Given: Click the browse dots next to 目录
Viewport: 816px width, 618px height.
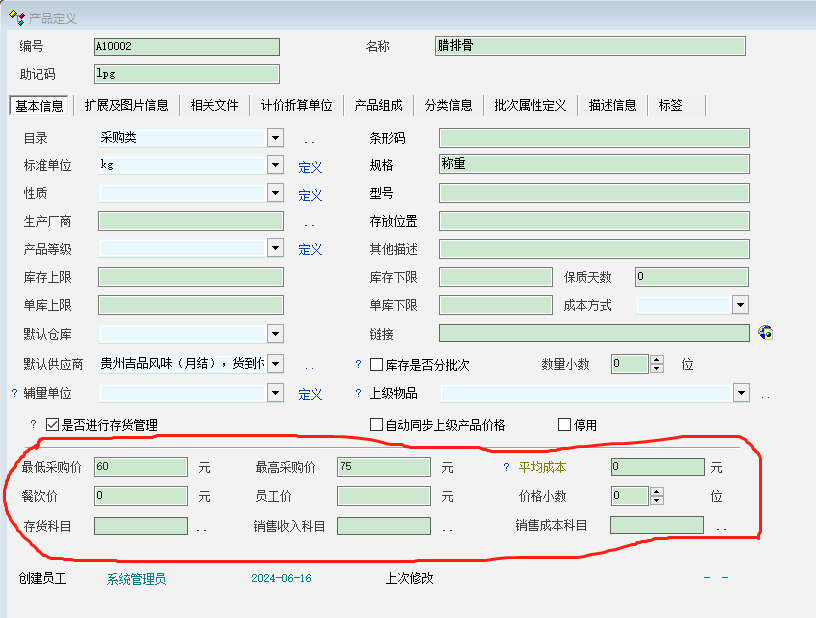Looking at the screenshot, I should point(309,140).
